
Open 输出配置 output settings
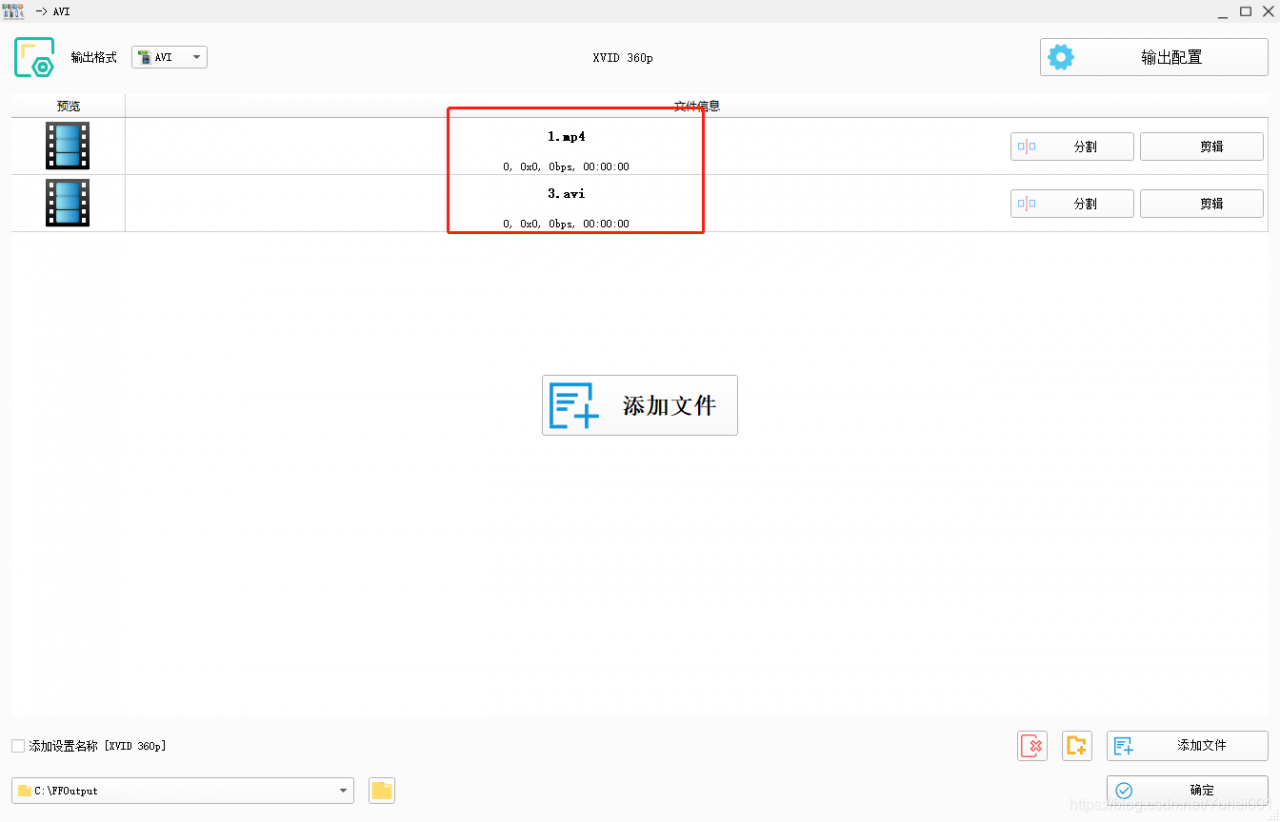coord(1154,57)
